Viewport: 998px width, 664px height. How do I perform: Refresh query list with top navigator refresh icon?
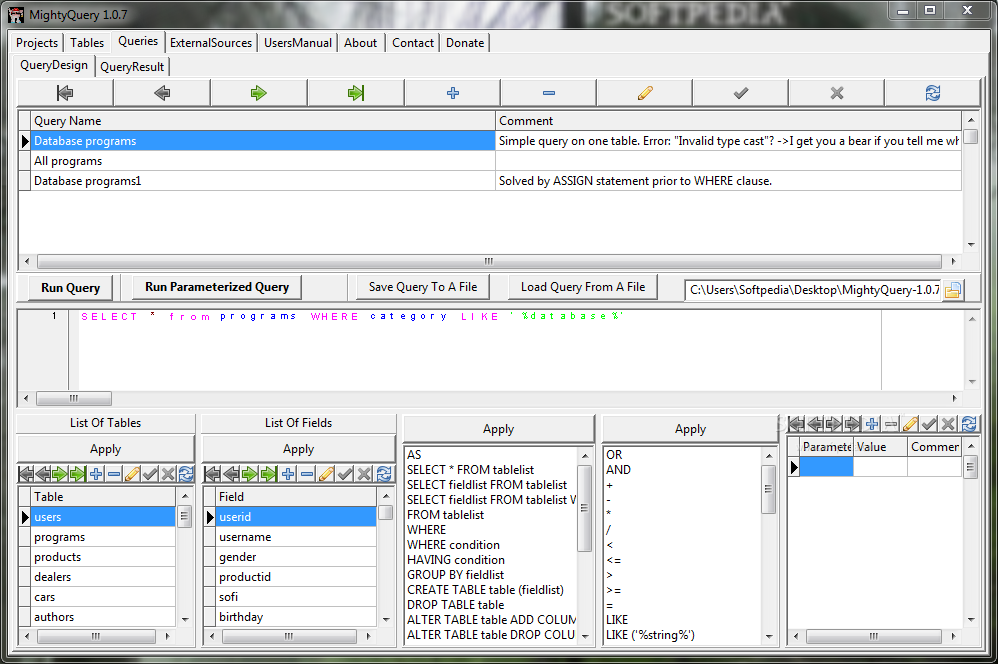(x=932, y=93)
